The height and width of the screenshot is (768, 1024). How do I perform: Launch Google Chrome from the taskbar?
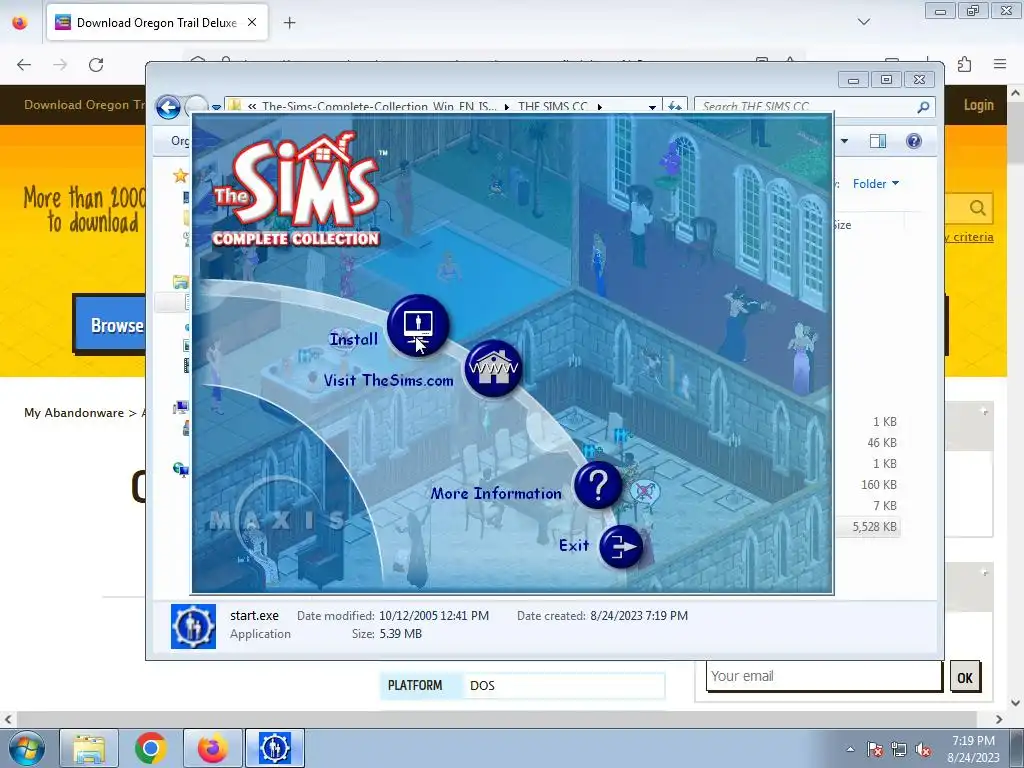coord(150,748)
